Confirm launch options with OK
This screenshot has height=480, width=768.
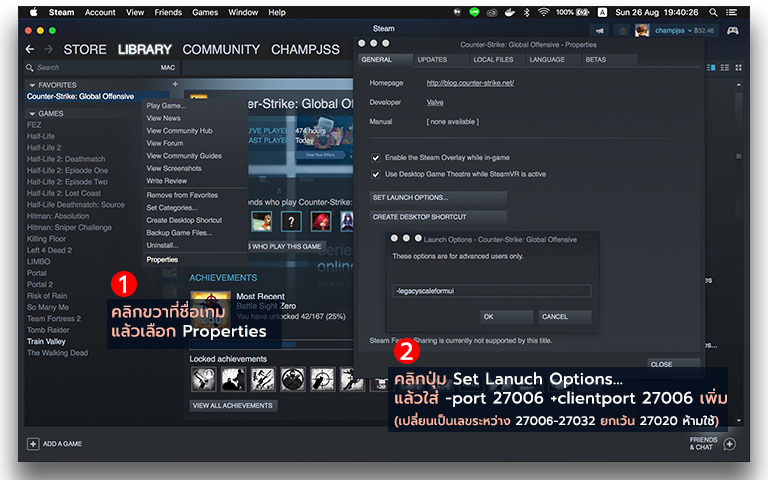pos(506,317)
